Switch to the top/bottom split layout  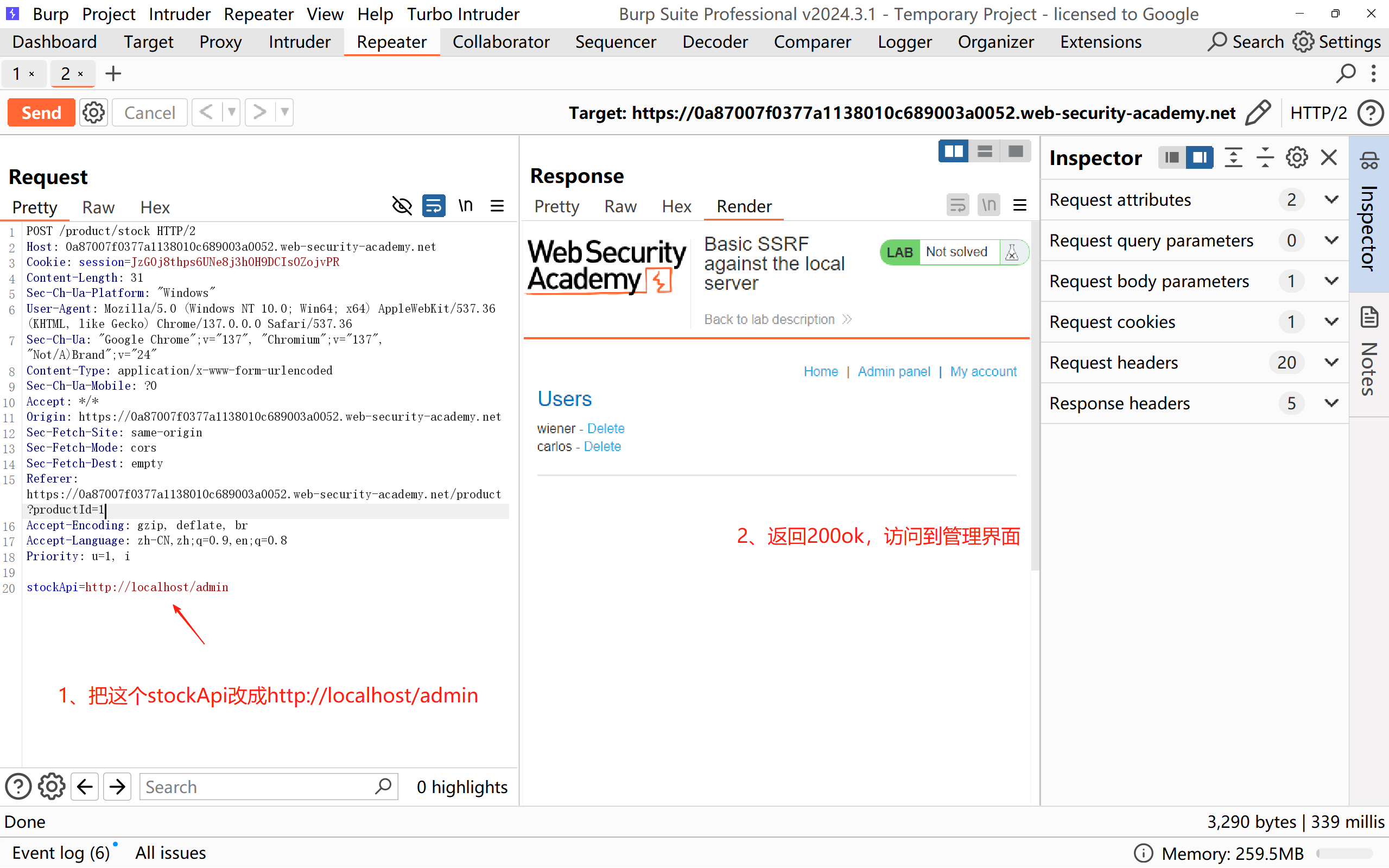point(985,151)
